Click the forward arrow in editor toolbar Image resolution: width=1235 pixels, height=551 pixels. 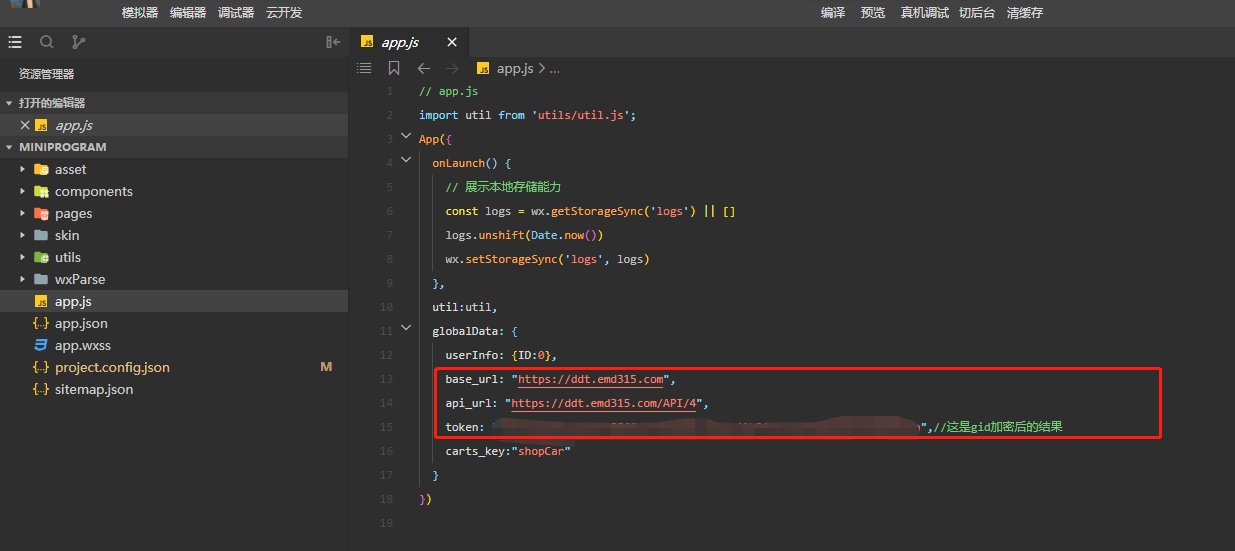[451, 68]
